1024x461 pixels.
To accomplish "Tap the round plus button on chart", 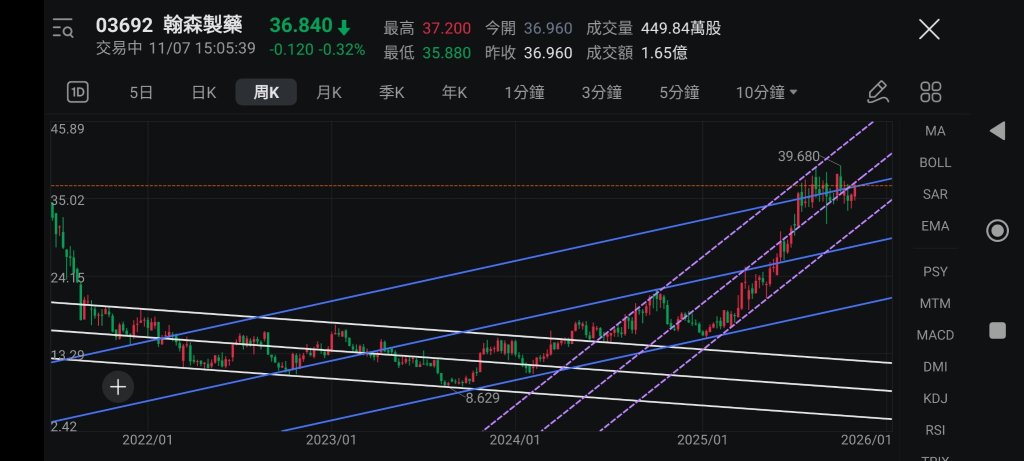I will (x=118, y=387).
